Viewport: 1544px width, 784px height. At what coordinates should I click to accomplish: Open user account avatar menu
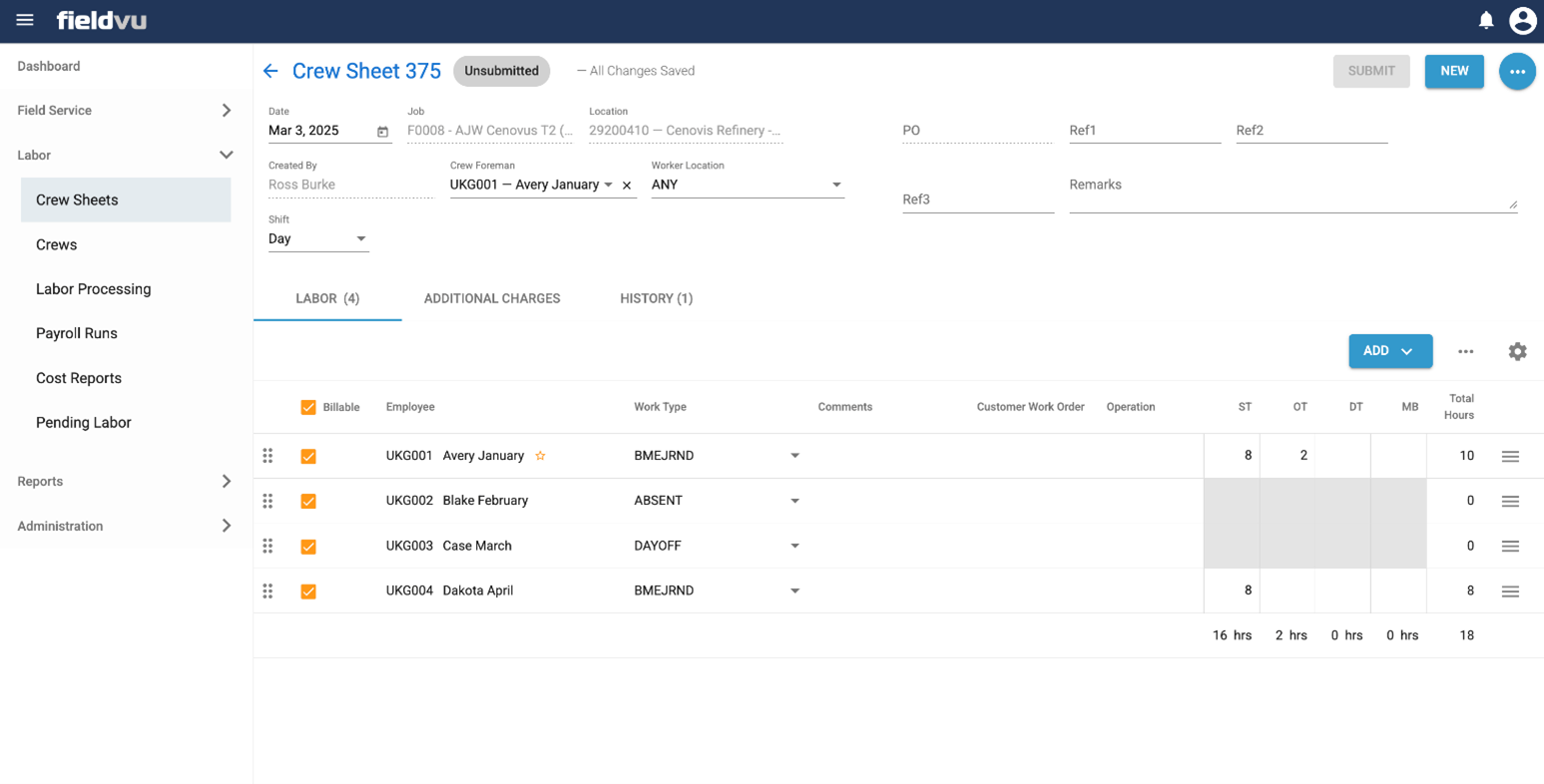coord(1522,20)
